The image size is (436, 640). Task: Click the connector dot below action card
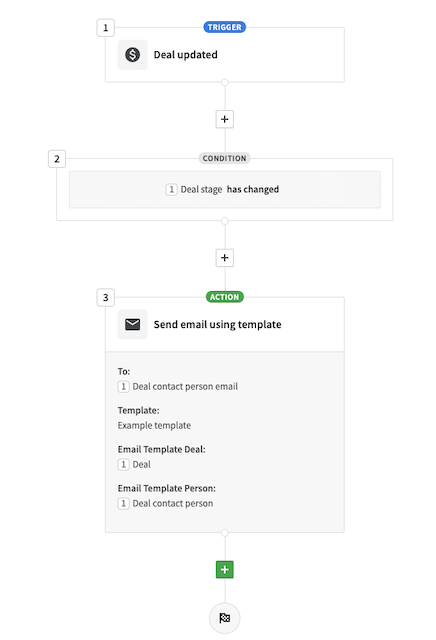click(x=225, y=533)
